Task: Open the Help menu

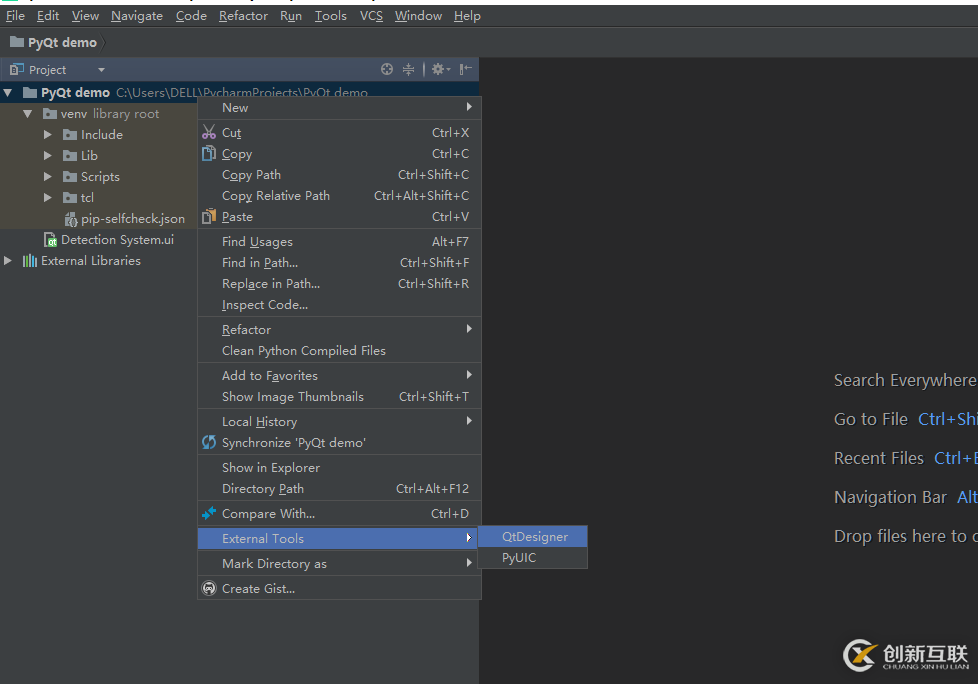Action: pos(467,16)
